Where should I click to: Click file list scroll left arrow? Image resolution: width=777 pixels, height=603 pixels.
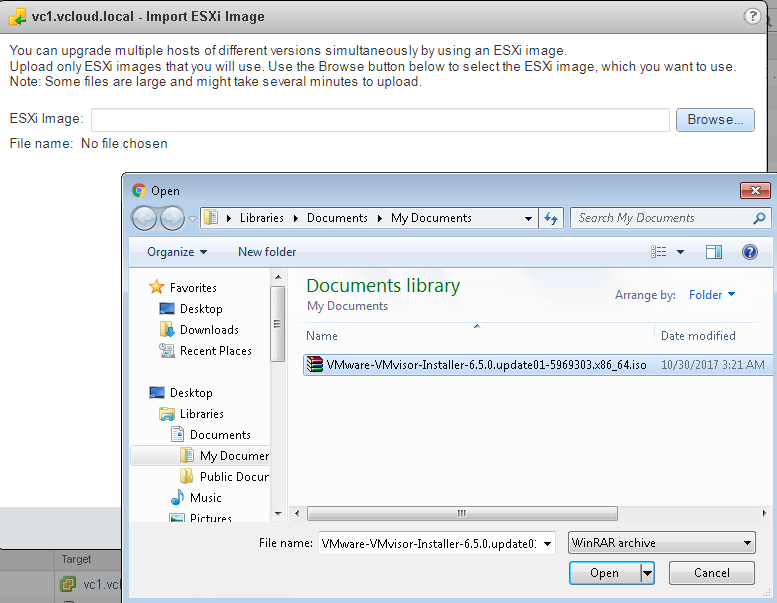[297, 513]
